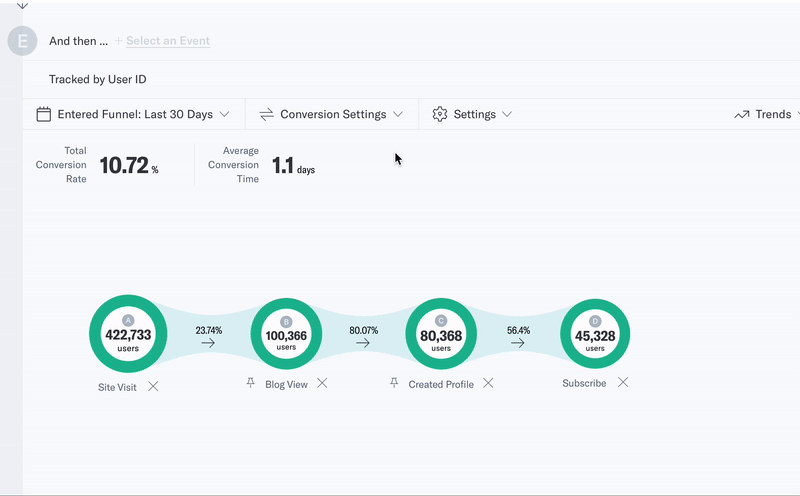Open the Conversion Settings dropdown
The image size is (800, 496).
(332, 114)
